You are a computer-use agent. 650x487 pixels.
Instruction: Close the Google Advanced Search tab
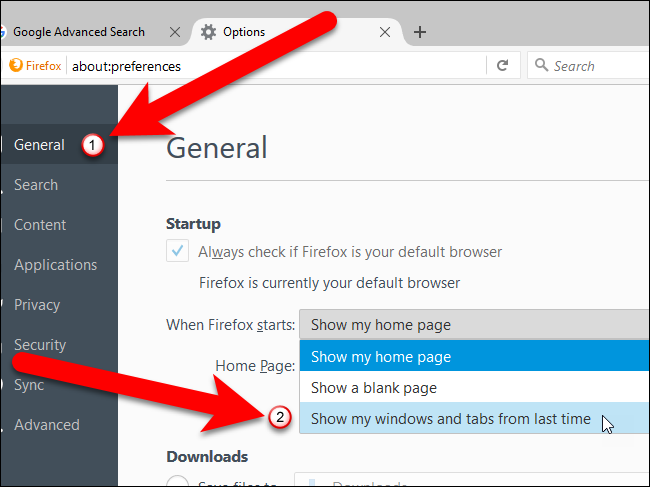[x=175, y=32]
